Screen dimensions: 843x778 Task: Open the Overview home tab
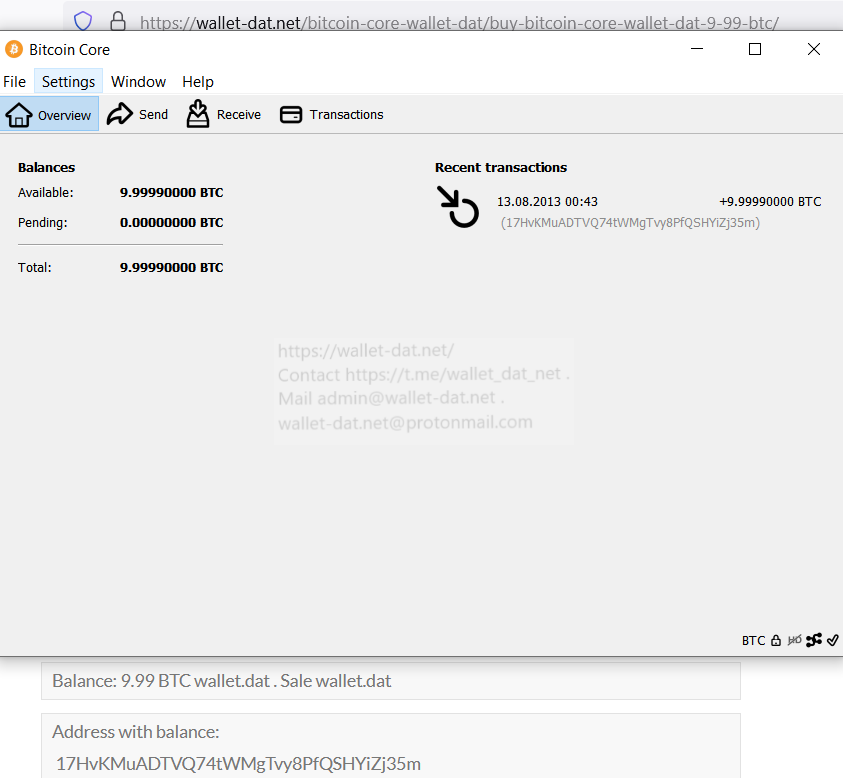pos(50,115)
